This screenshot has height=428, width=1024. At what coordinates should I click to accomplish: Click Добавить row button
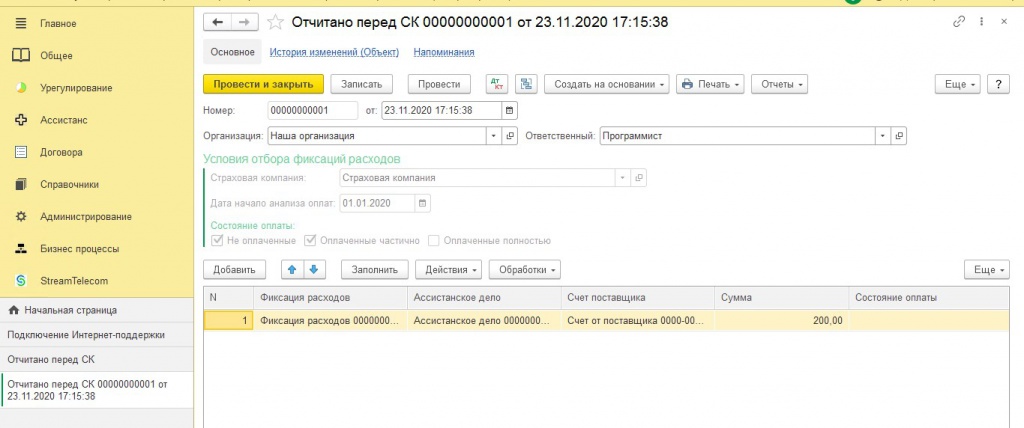234,269
